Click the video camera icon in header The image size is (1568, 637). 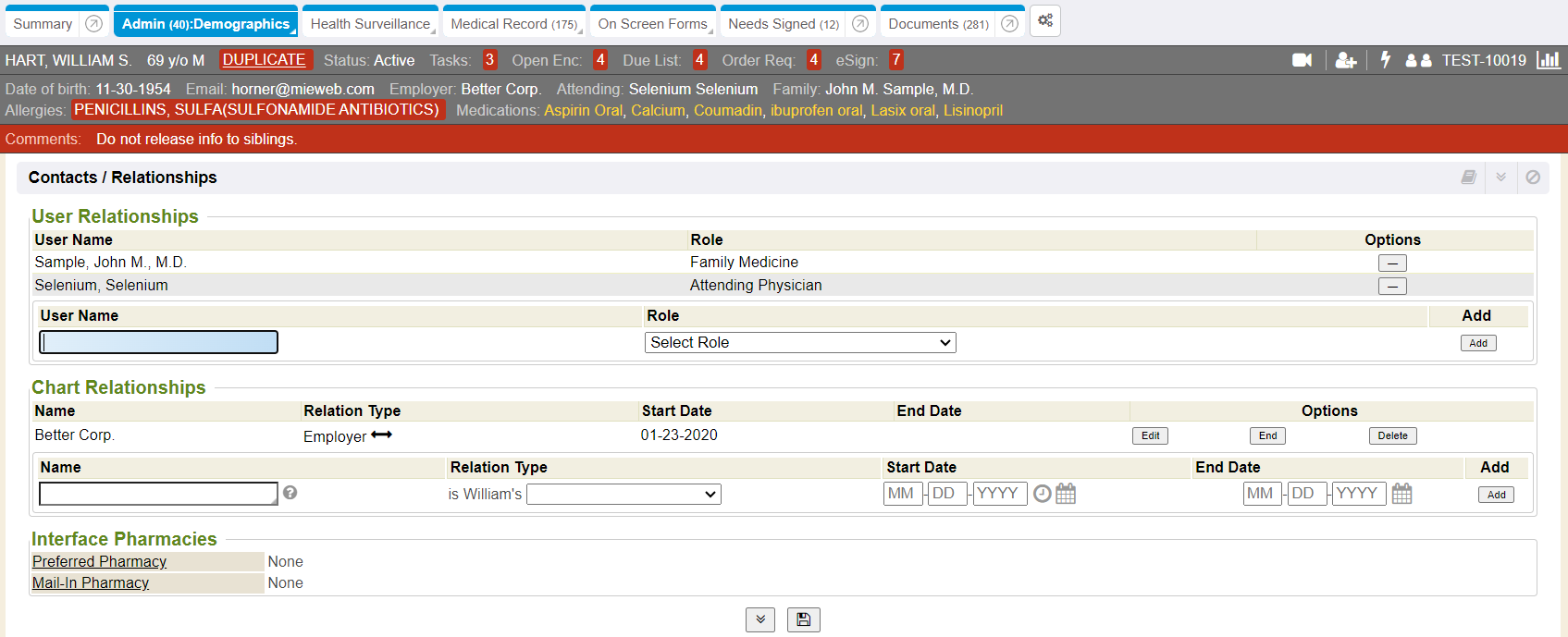pyautogui.click(x=1302, y=60)
